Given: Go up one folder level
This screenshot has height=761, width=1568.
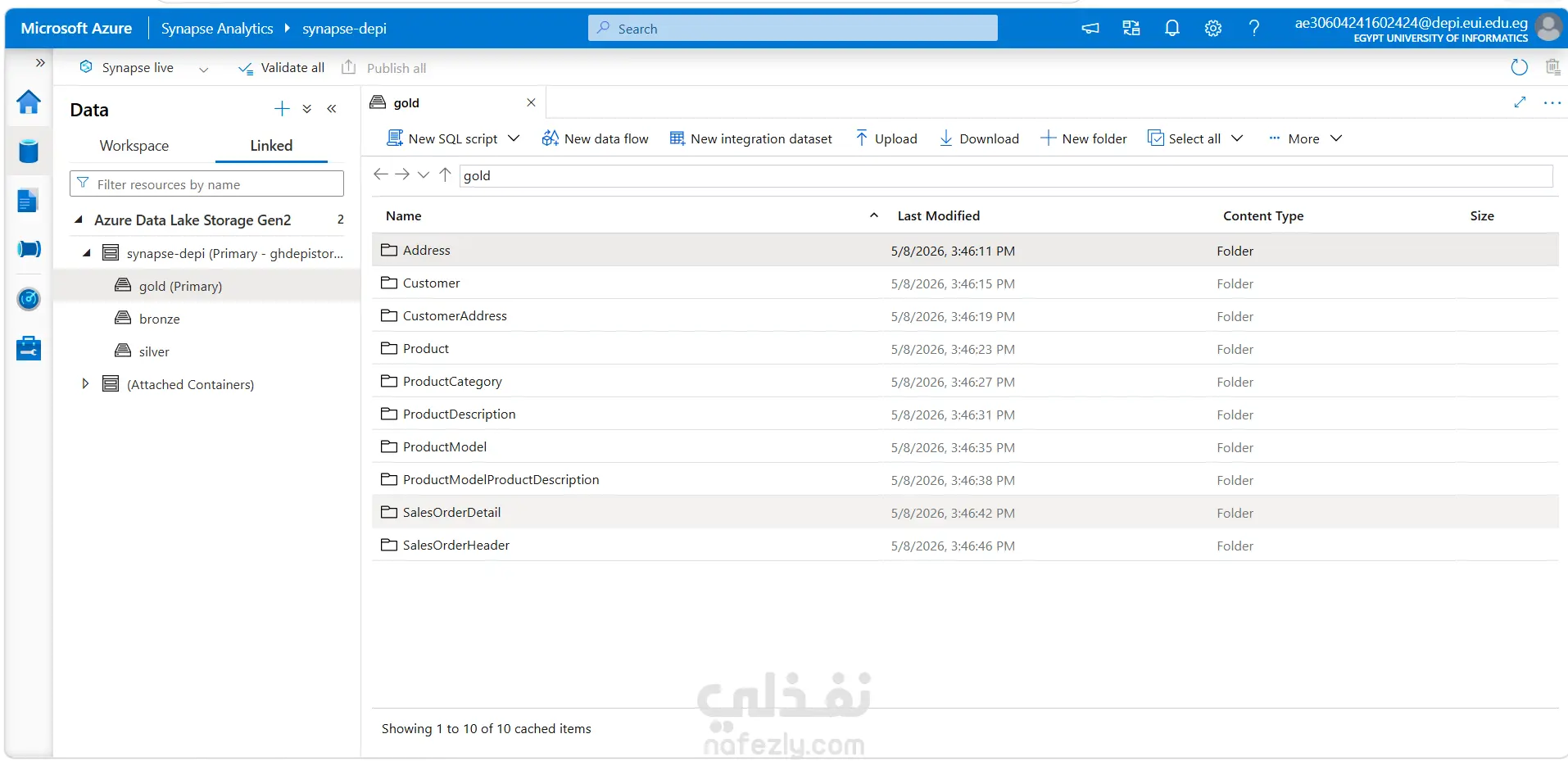Looking at the screenshot, I should (445, 174).
